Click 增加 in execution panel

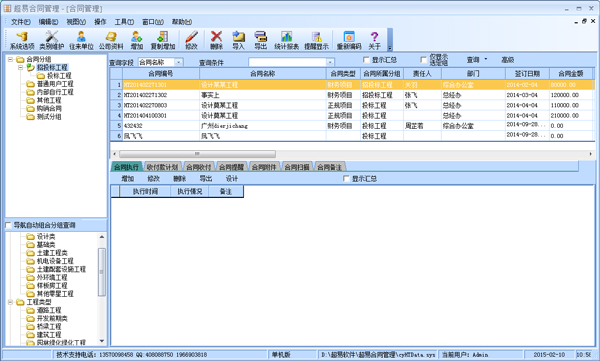click(x=127, y=179)
